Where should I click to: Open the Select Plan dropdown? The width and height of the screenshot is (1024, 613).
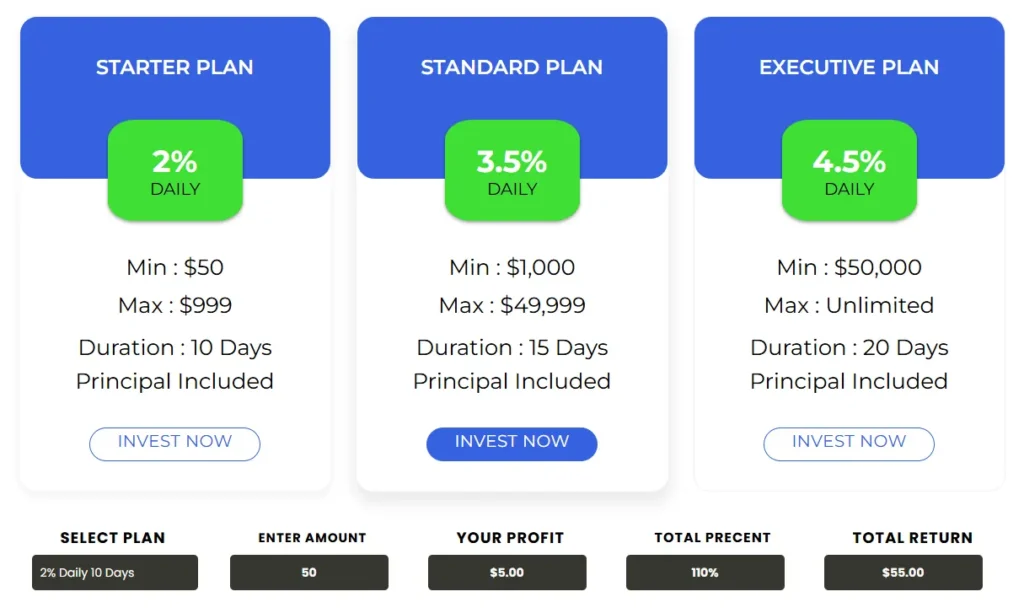(x=115, y=573)
